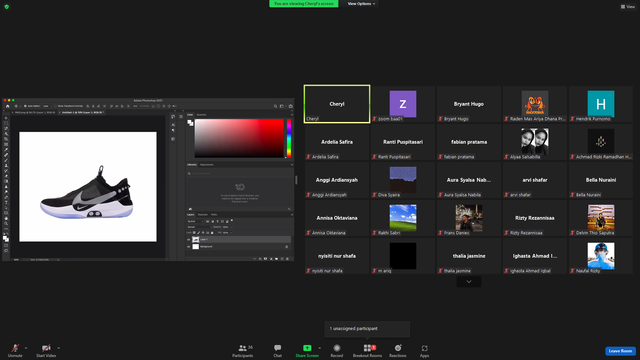
Task: Show next page of participant videos
Action: tap(469, 282)
